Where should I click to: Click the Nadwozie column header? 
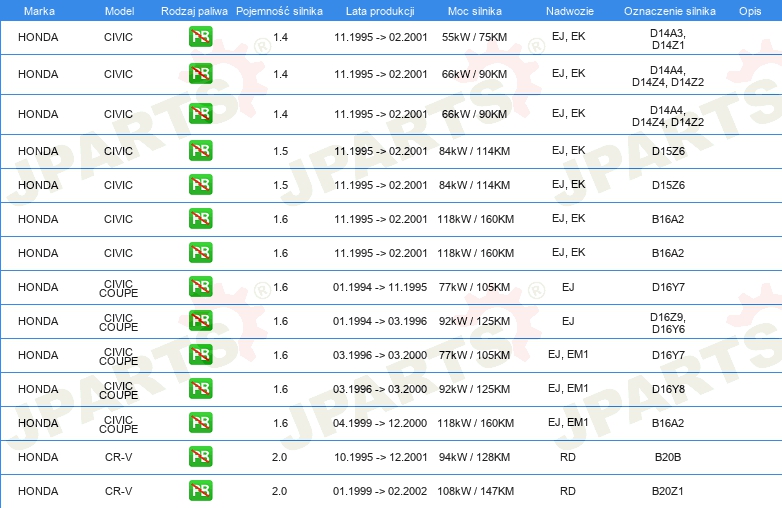point(570,11)
